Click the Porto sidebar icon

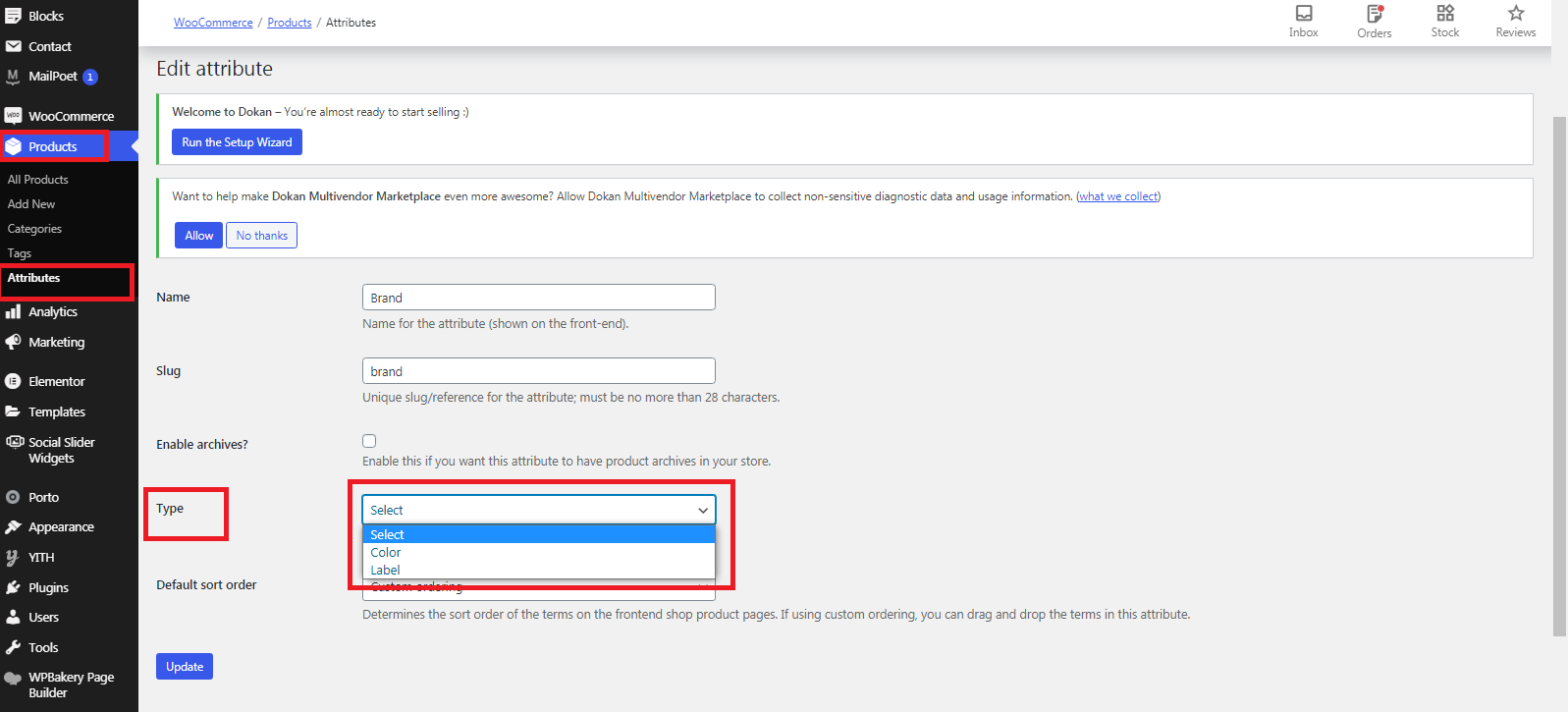tap(13, 497)
